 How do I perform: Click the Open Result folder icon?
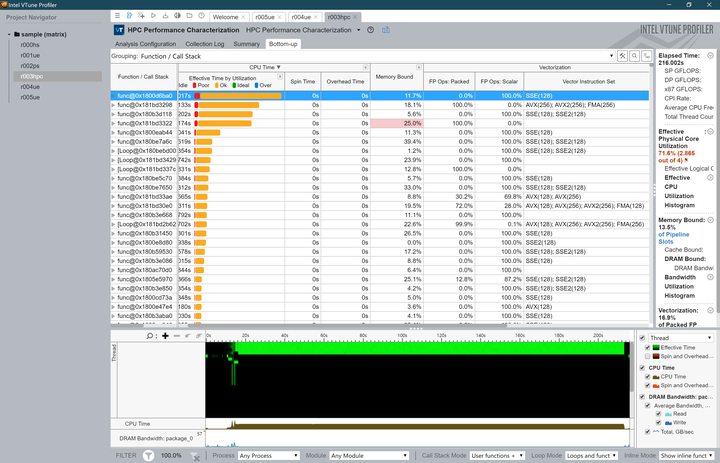point(189,16)
